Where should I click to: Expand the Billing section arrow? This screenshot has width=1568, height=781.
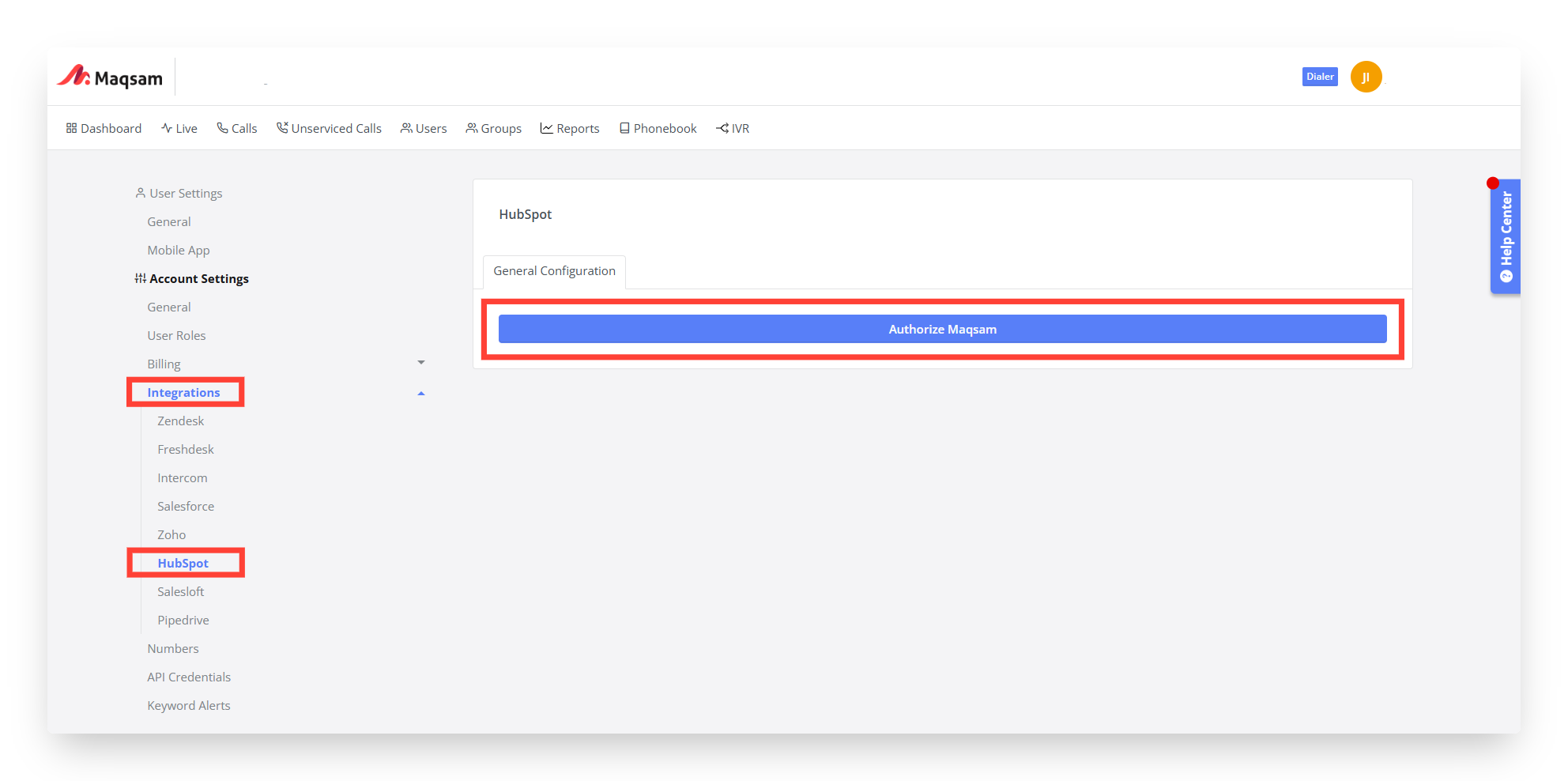coord(421,363)
